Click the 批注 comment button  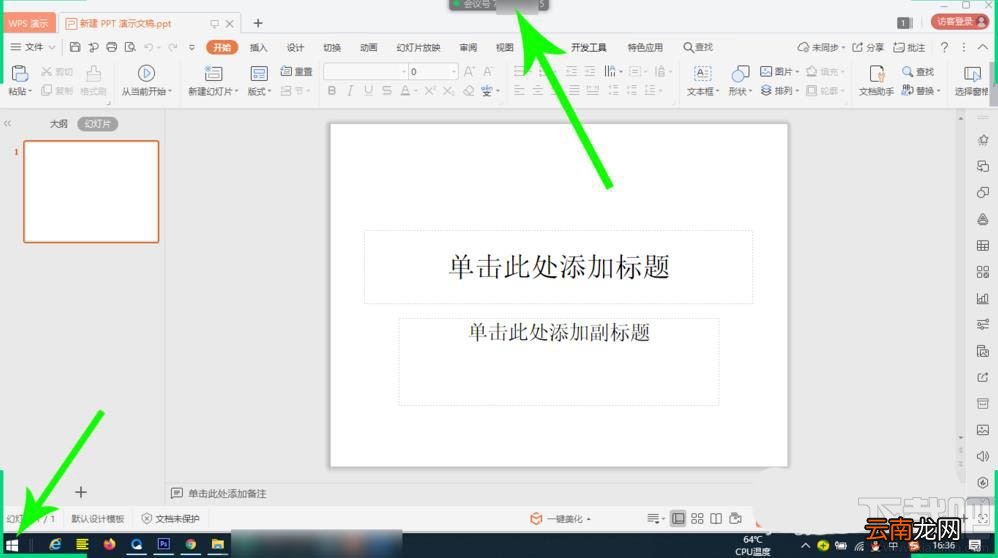click(909, 47)
